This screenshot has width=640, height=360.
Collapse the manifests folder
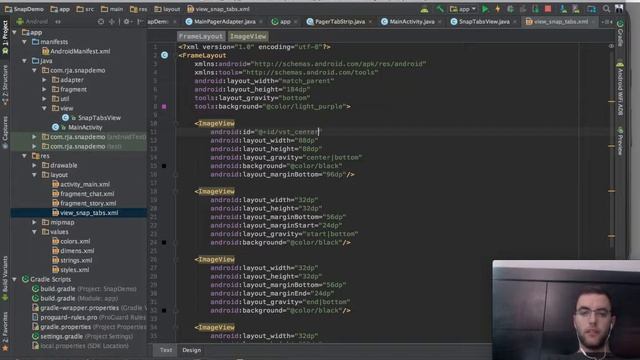coord(25,42)
